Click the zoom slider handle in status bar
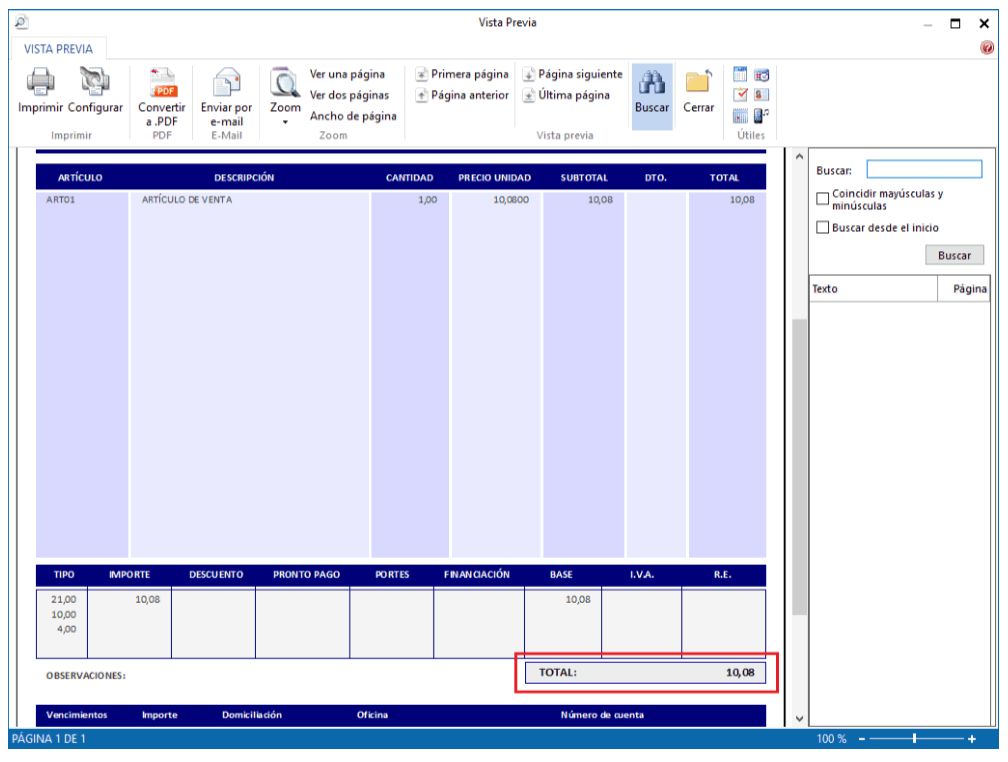 click(x=914, y=739)
